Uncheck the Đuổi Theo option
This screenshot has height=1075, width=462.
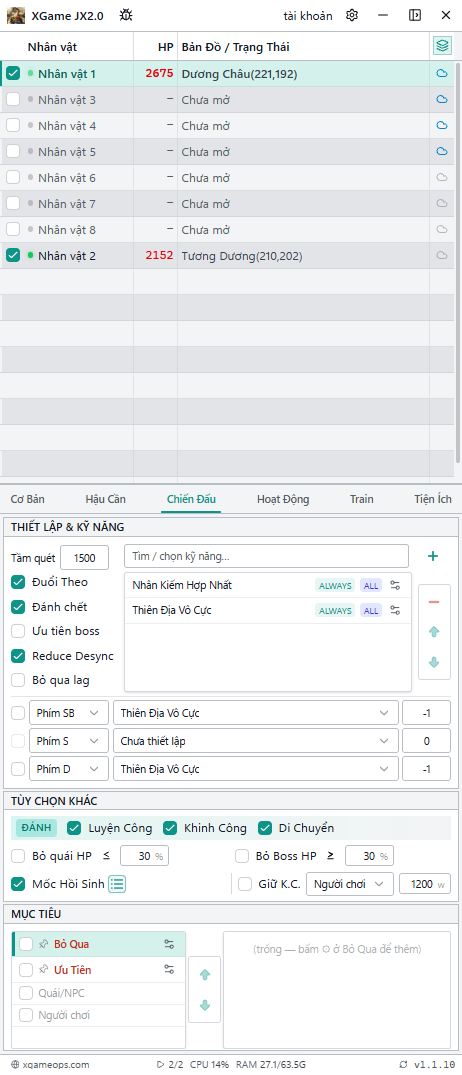pos(19,581)
